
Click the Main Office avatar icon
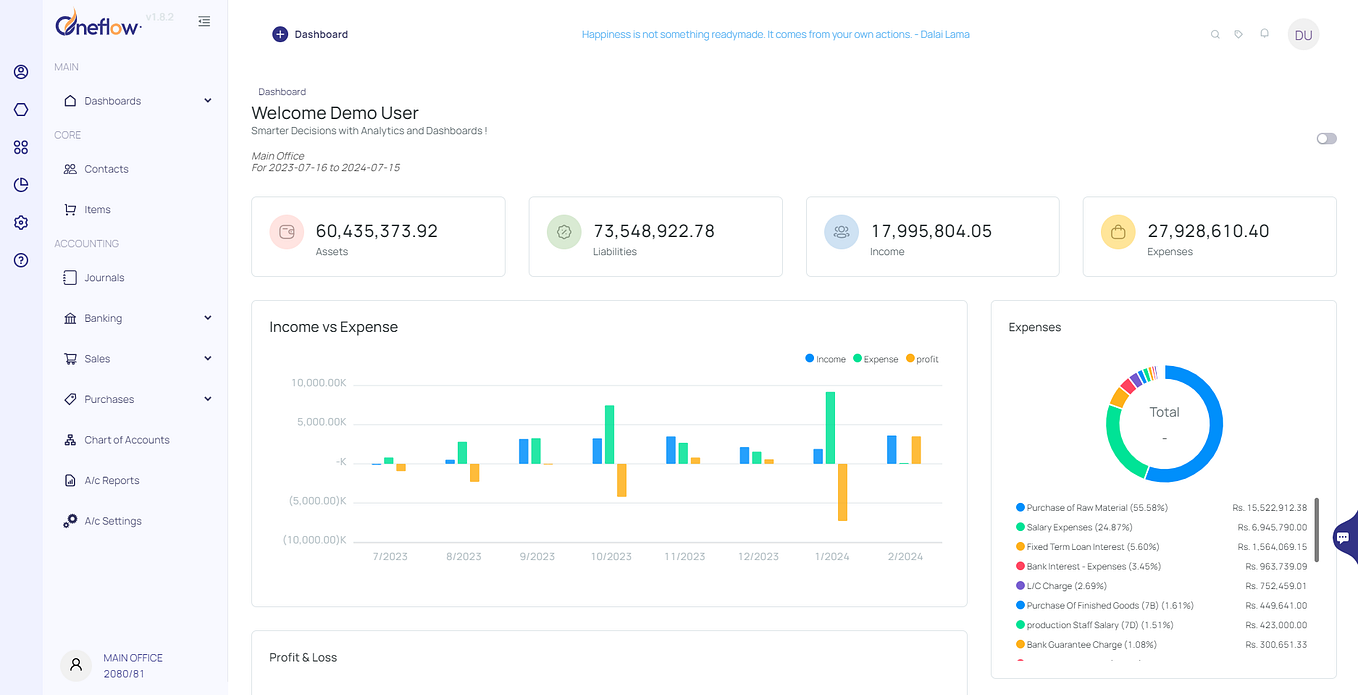76,666
